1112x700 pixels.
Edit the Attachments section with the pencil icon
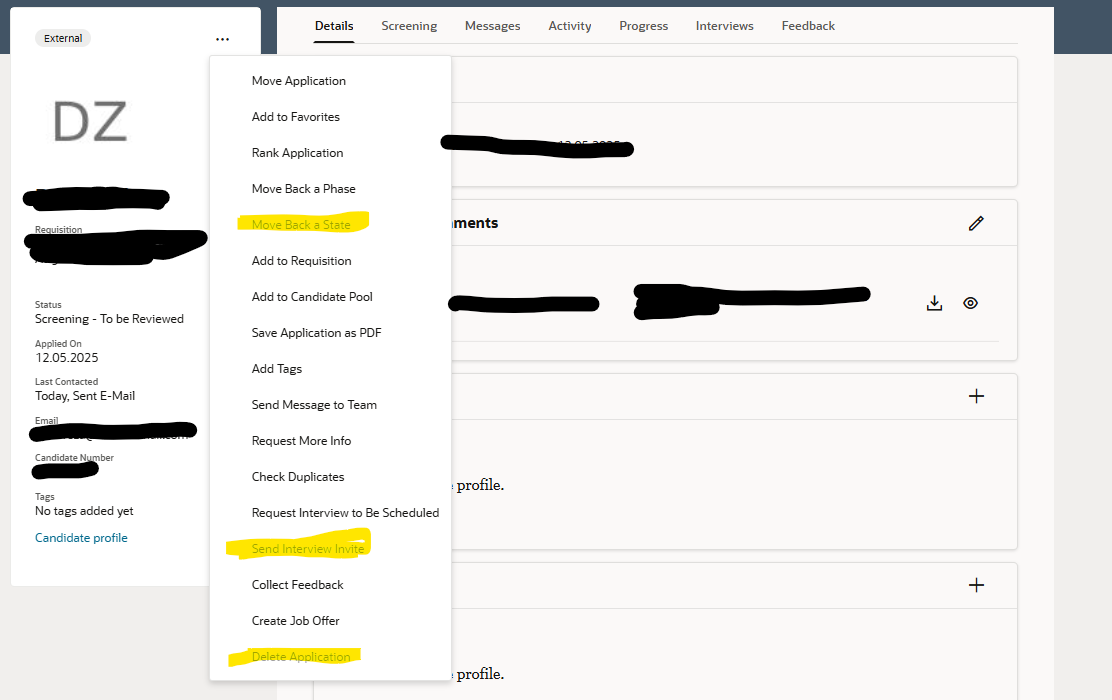coord(976,223)
